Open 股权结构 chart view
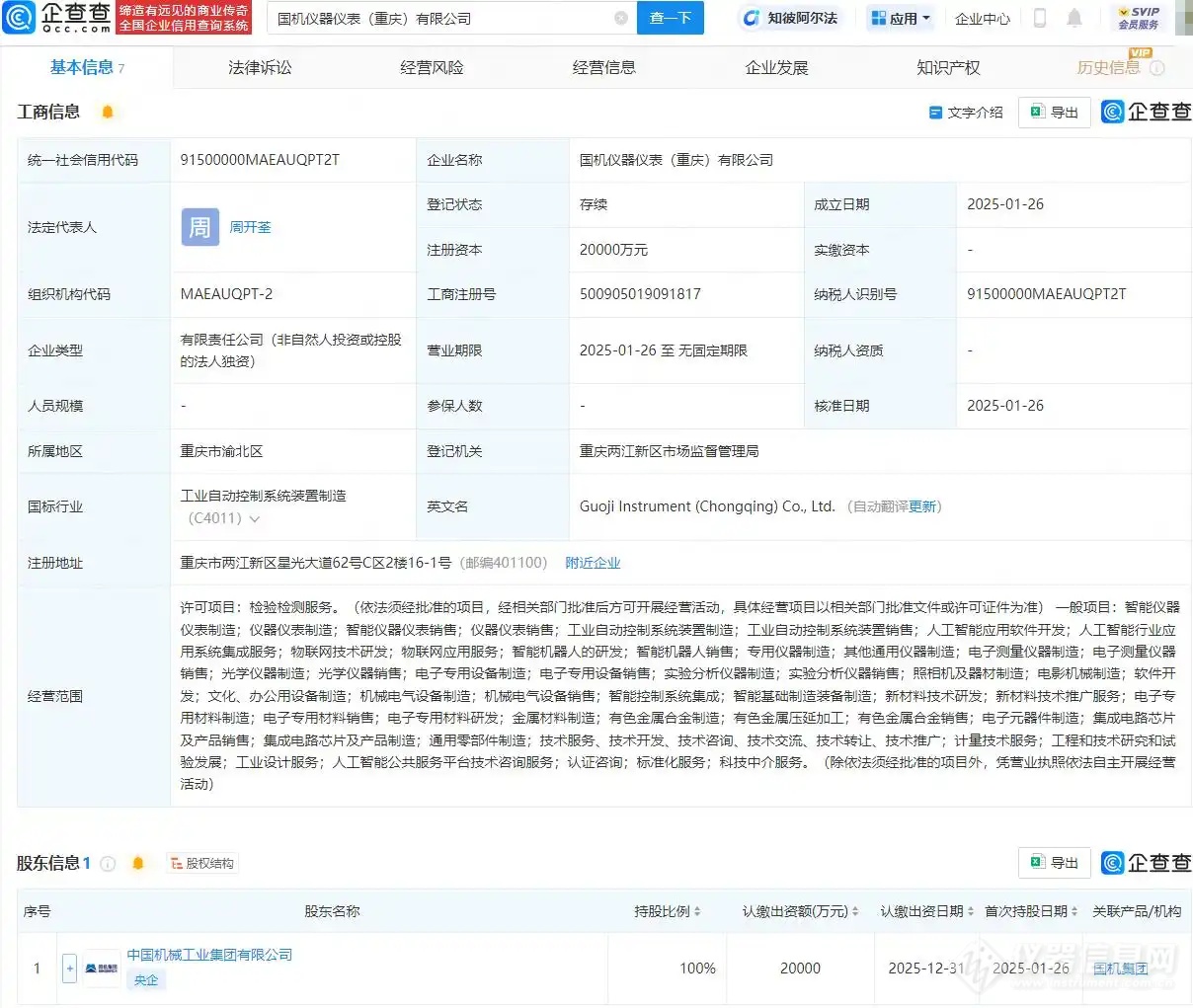Viewport: 1193px width, 1008px height. 202,862
